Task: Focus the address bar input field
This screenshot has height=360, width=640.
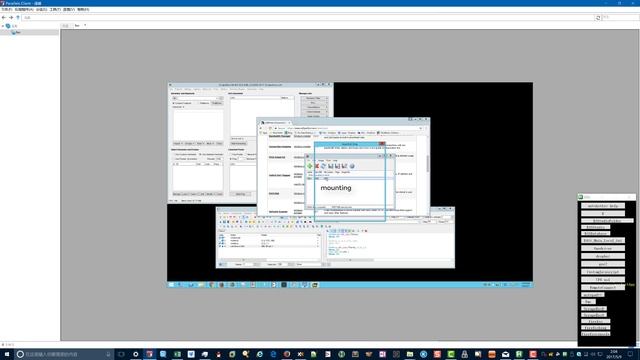Action: (308, 18)
